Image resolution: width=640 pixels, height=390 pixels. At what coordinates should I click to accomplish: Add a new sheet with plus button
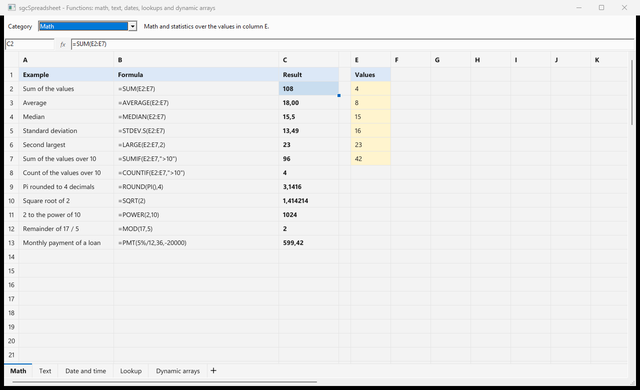pyautogui.click(x=213, y=370)
